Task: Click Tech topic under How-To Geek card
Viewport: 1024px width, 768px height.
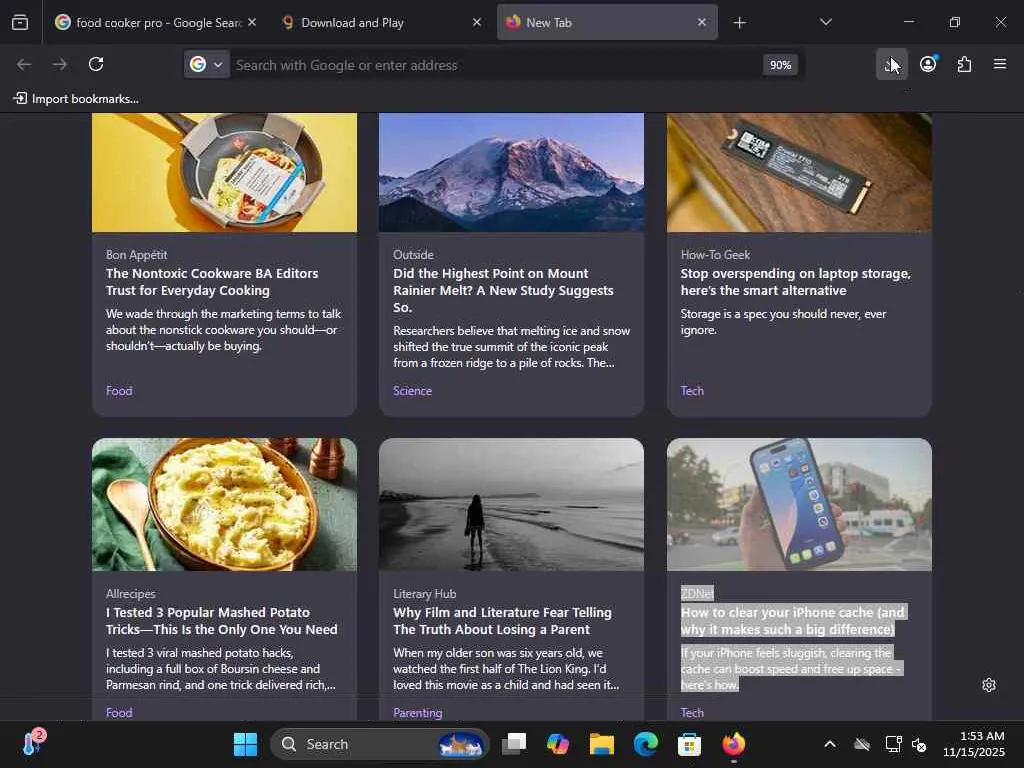Action: pos(692,391)
